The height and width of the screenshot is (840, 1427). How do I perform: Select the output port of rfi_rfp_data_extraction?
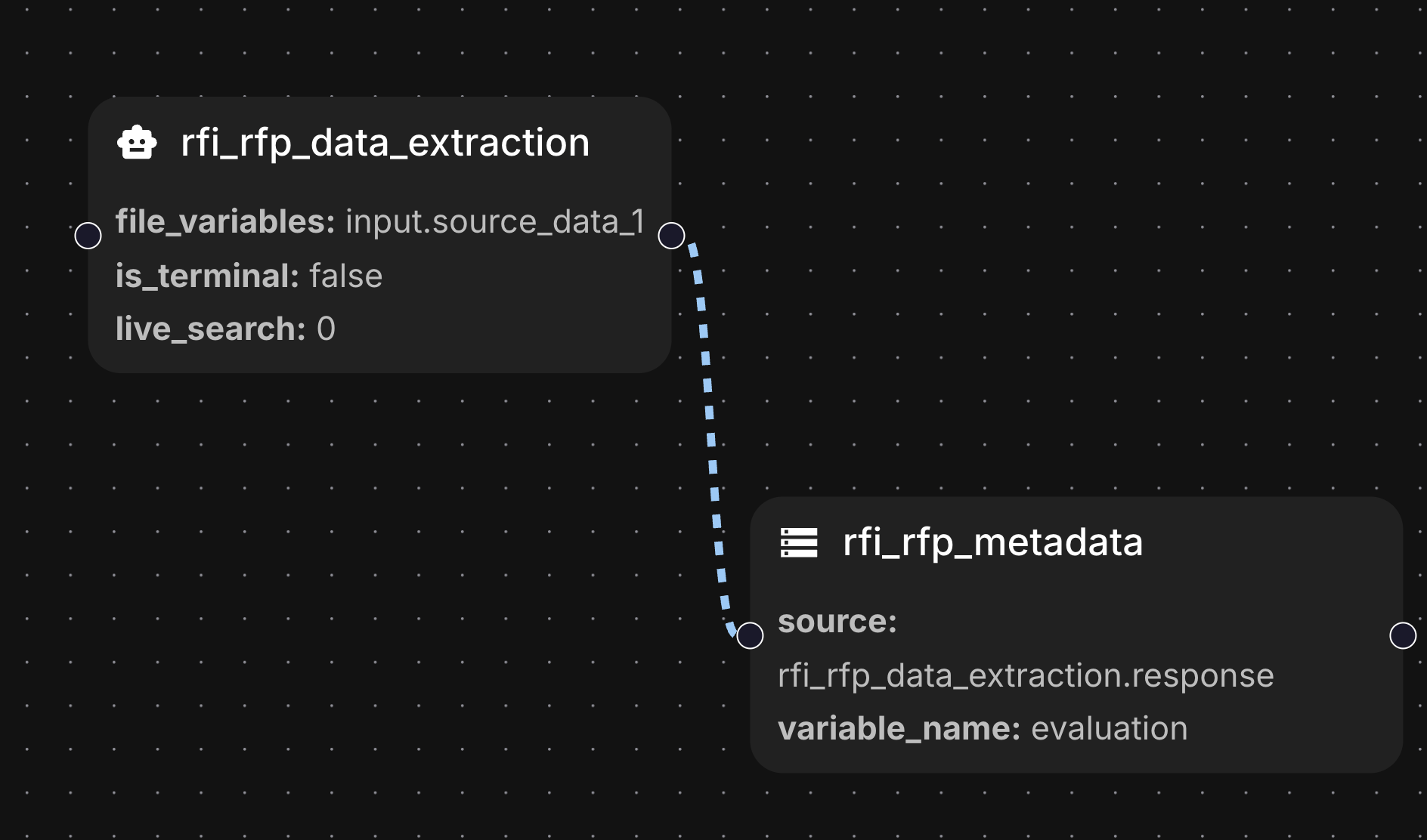670,235
